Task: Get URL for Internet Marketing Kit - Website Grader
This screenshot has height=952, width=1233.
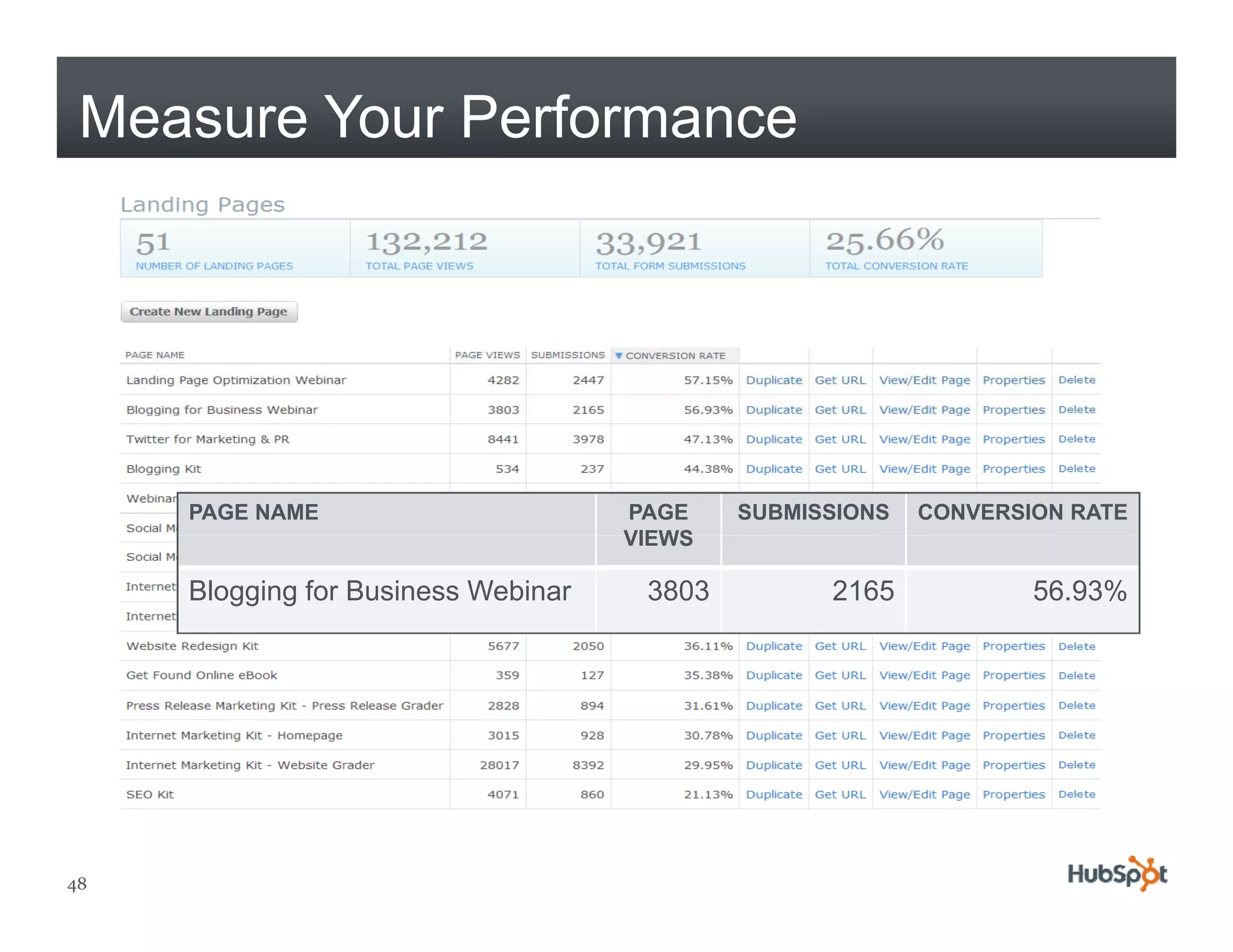Action: pyautogui.click(x=840, y=765)
